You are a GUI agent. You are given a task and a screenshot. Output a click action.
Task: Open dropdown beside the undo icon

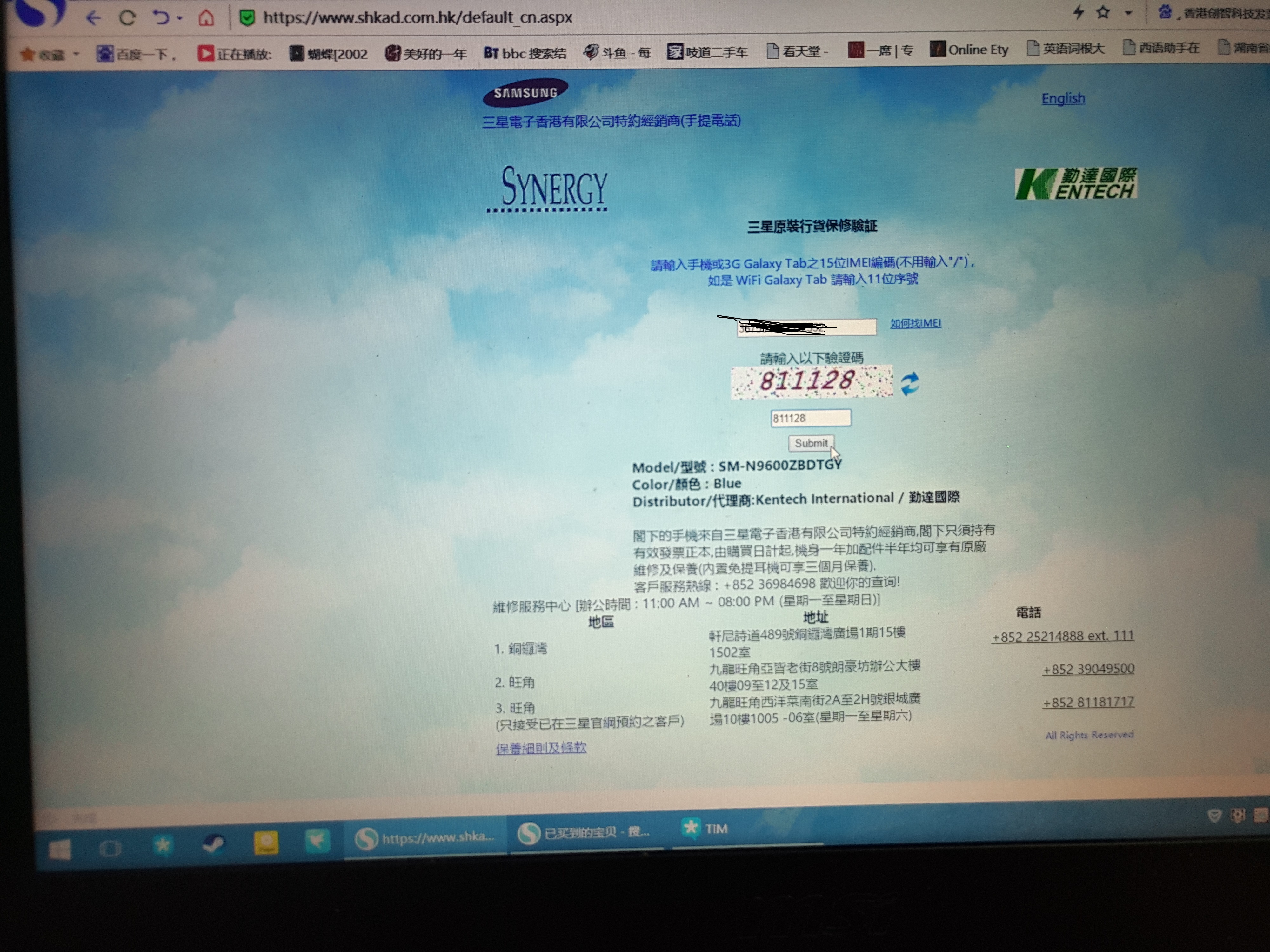(x=180, y=18)
